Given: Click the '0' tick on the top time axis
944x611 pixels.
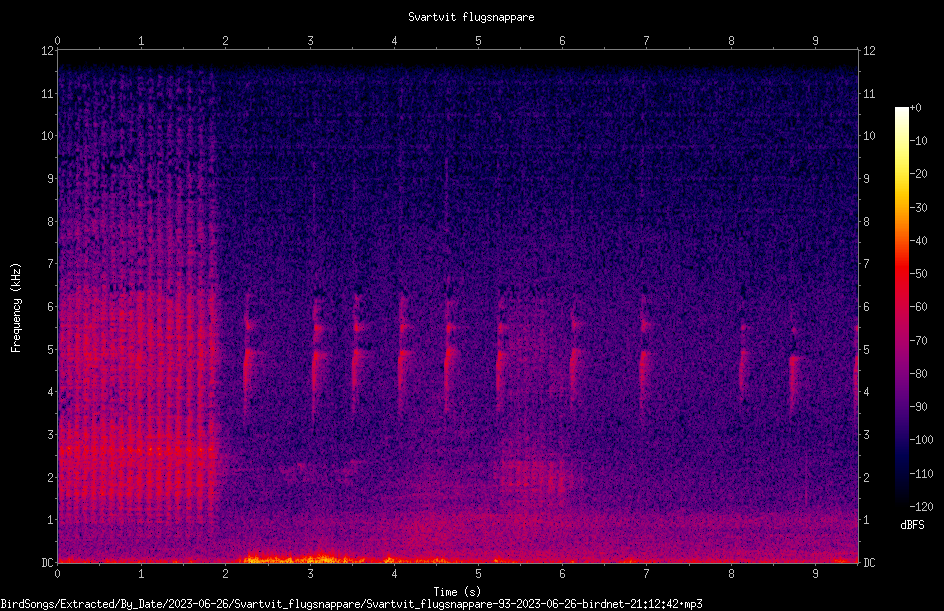Looking at the screenshot, I should click(x=57, y=41).
